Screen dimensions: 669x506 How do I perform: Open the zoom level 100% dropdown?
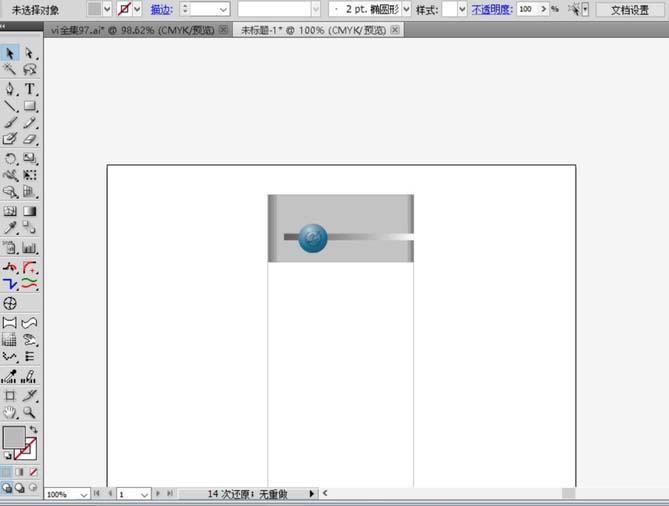coord(84,494)
